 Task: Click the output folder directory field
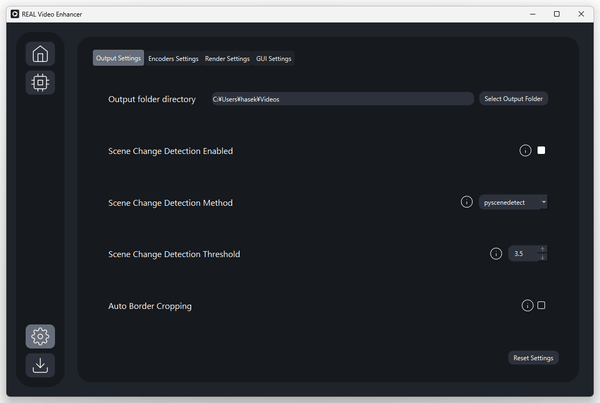coord(342,99)
